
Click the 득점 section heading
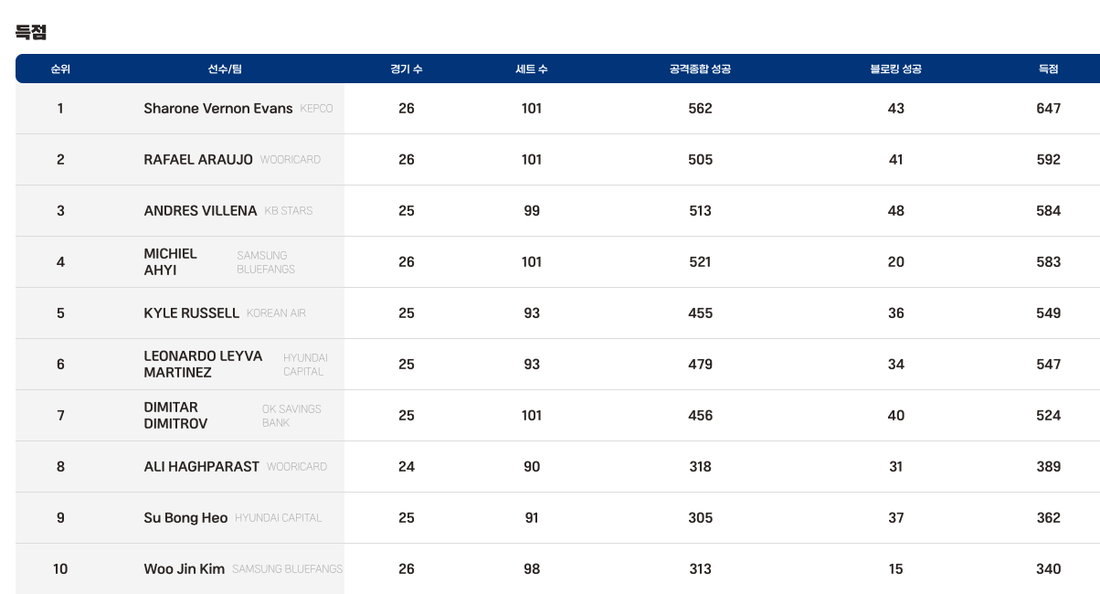click(31, 32)
